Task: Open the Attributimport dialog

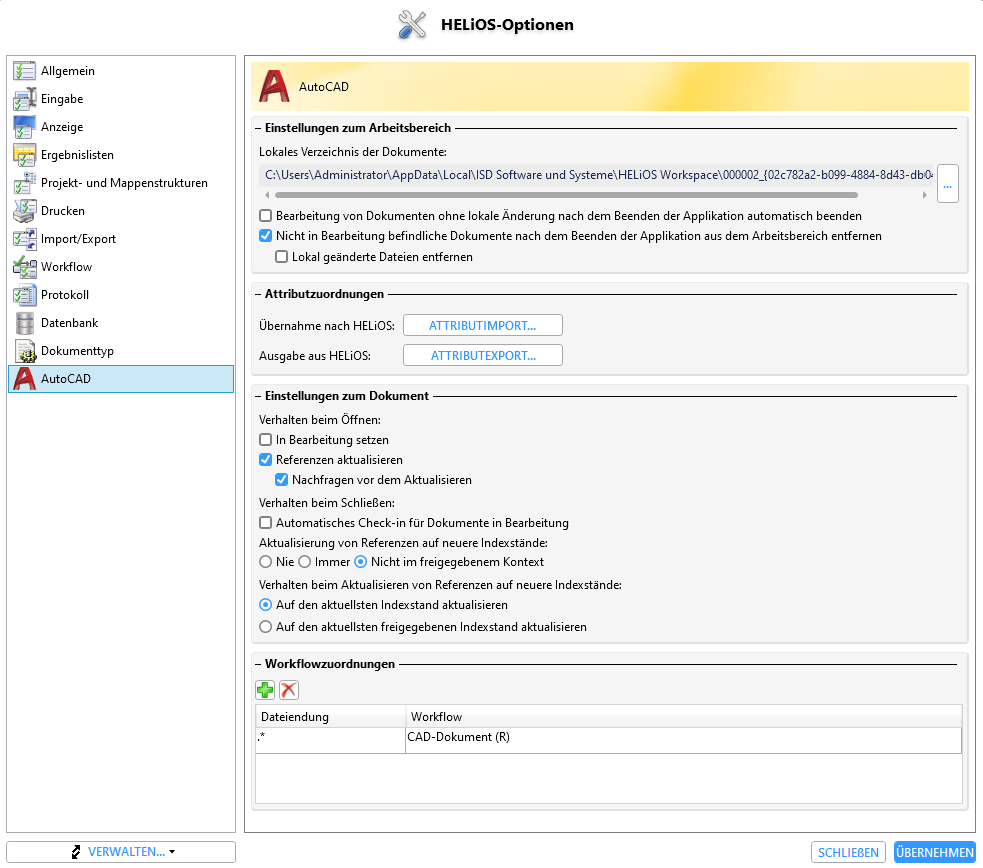Action: [483, 326]
